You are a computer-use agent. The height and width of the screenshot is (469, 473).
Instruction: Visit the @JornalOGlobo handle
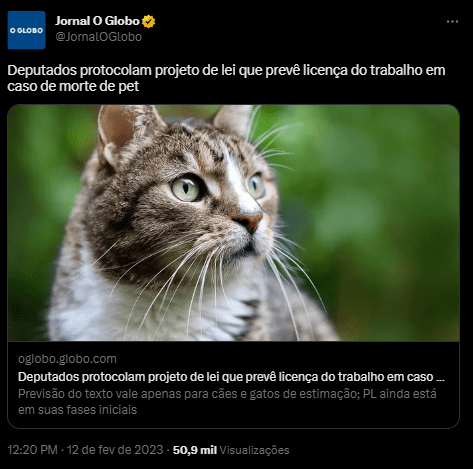99,36
